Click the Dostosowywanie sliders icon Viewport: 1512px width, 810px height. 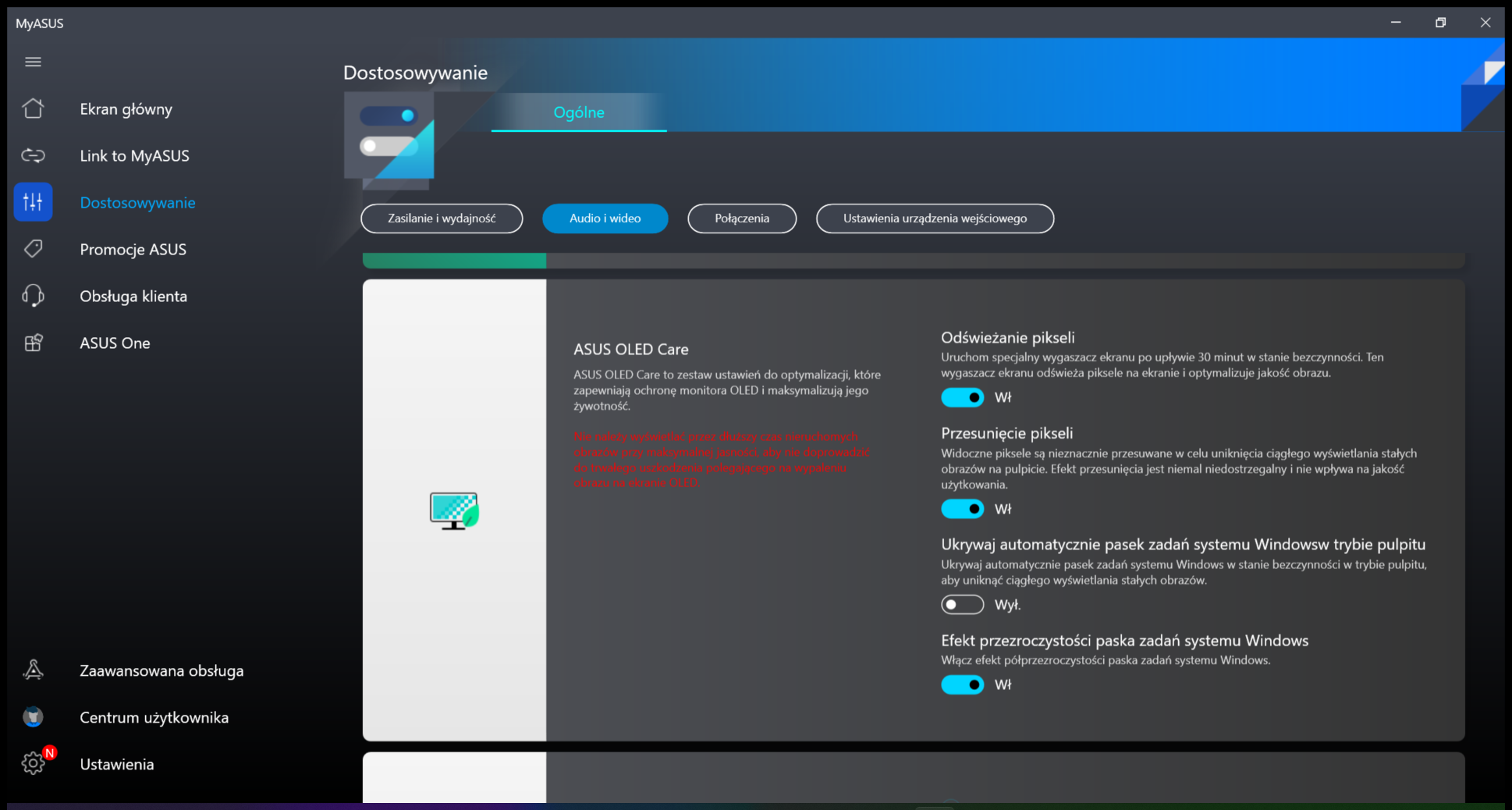coord(33,202)
